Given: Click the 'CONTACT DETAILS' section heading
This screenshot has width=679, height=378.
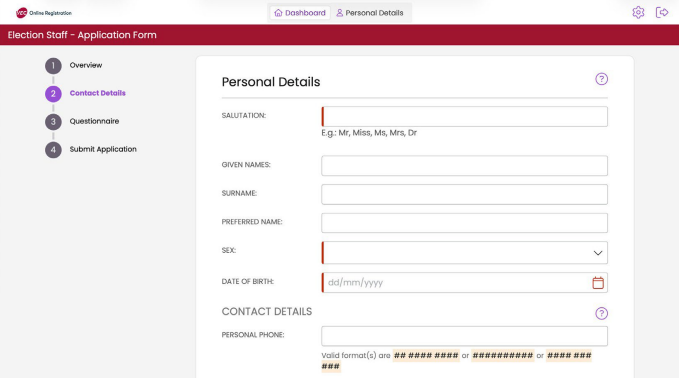Looking at the screenshot, I should point(267,311).
